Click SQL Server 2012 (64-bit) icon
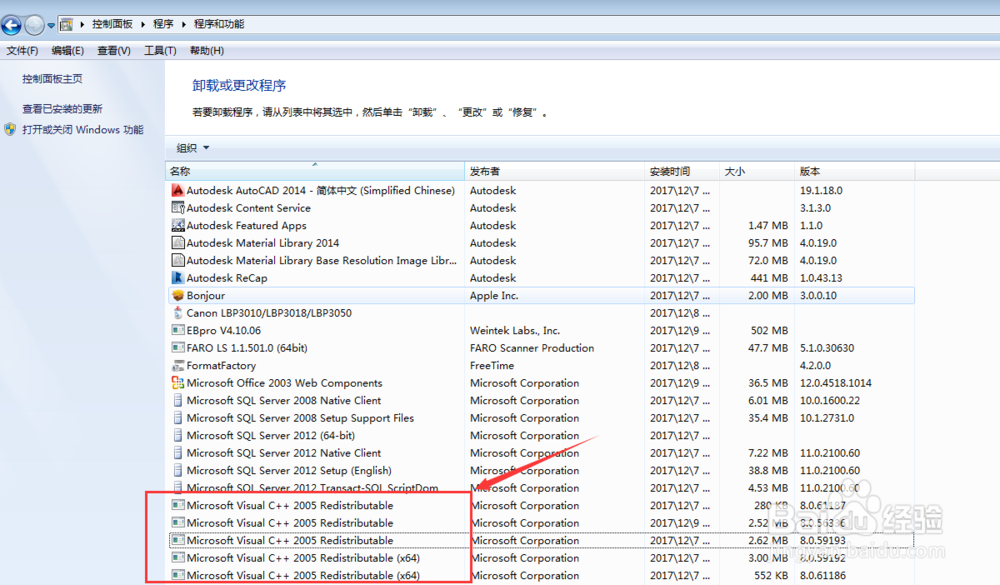The width and height of the screenshot is (1000, 585). [178, 435]
